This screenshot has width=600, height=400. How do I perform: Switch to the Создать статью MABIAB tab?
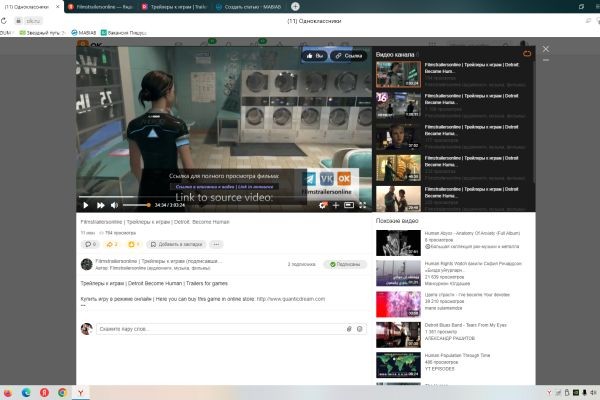pos(248,7)
